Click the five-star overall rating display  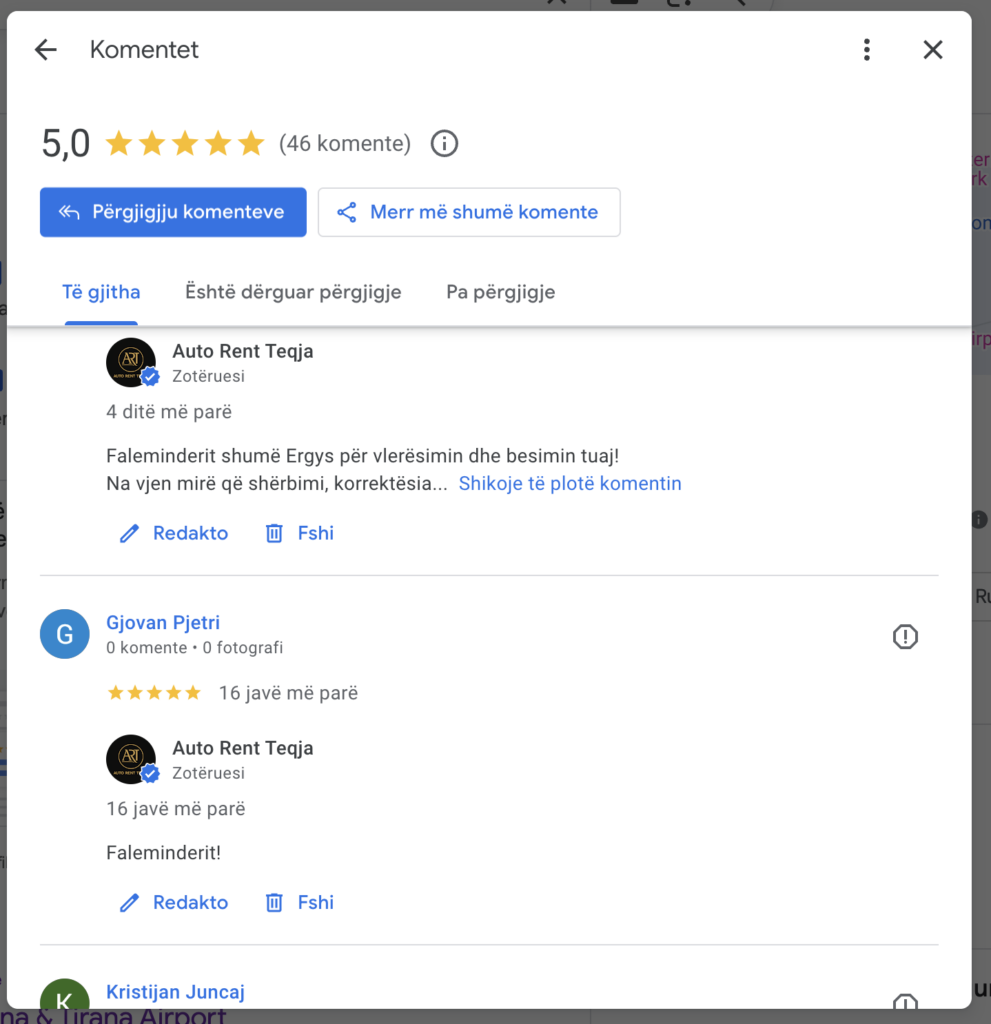click(x=185, y=144)
